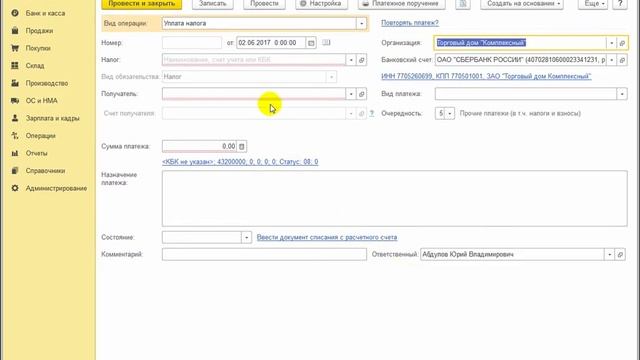Open the Получатель item via its open icon
Image resolution: width=640 pixels, height=360 pixels.
click(x=361, y=94)
